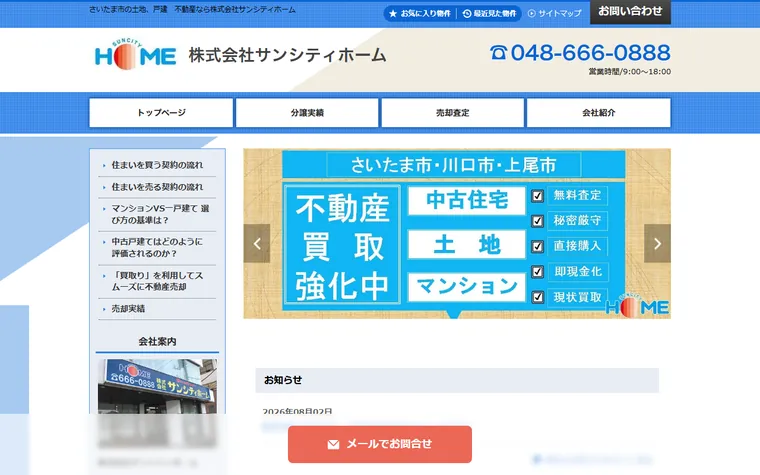Click さいたま市・川口市・上尾市 banner heading
Screen dimensions: 760x475
[x=453, y=165]
